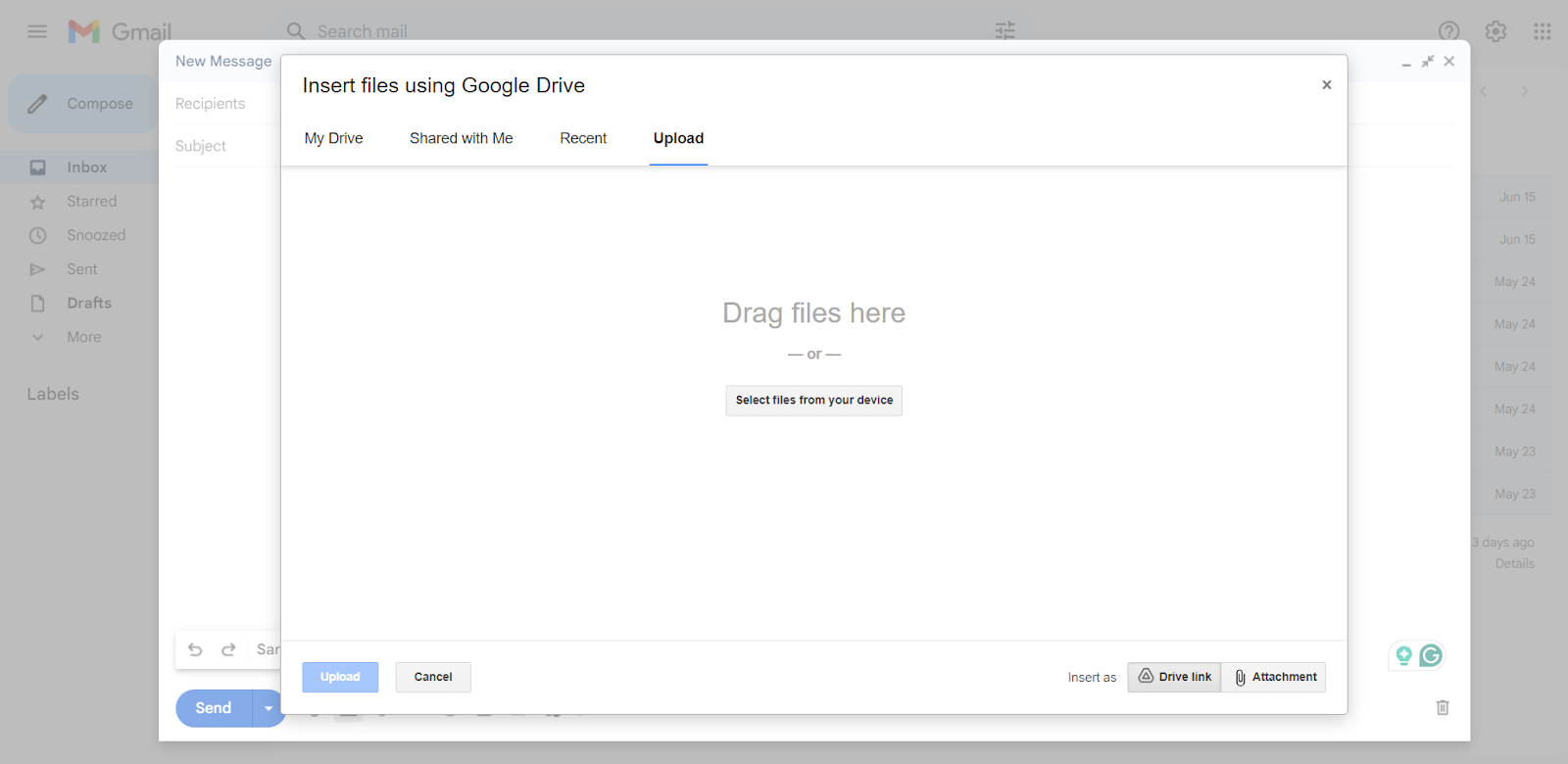Toggle full-screen for New Message window
The image size is (1568, 764).
click(x=1428, y=62)
